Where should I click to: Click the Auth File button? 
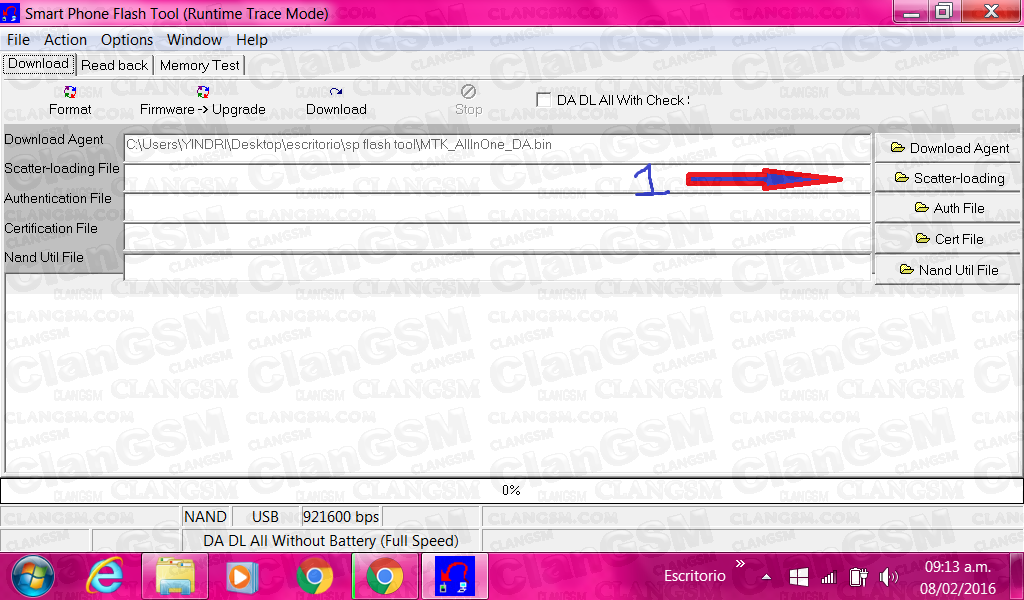pos(949,208)
